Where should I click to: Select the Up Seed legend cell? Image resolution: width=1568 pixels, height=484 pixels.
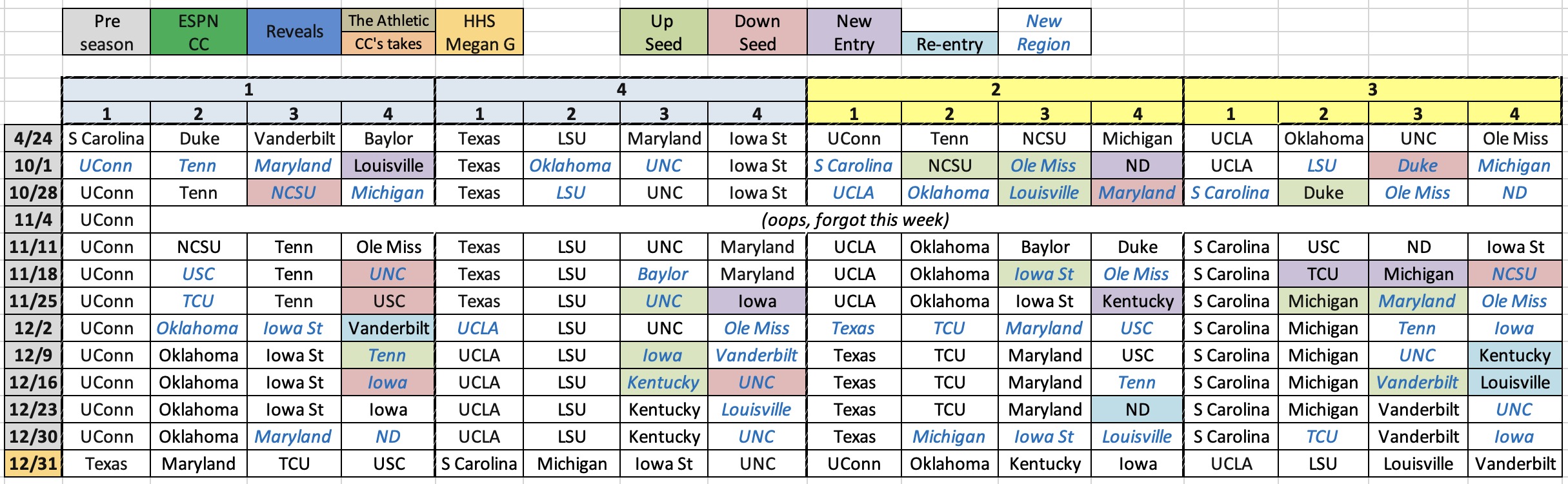[x=663, y=32]
